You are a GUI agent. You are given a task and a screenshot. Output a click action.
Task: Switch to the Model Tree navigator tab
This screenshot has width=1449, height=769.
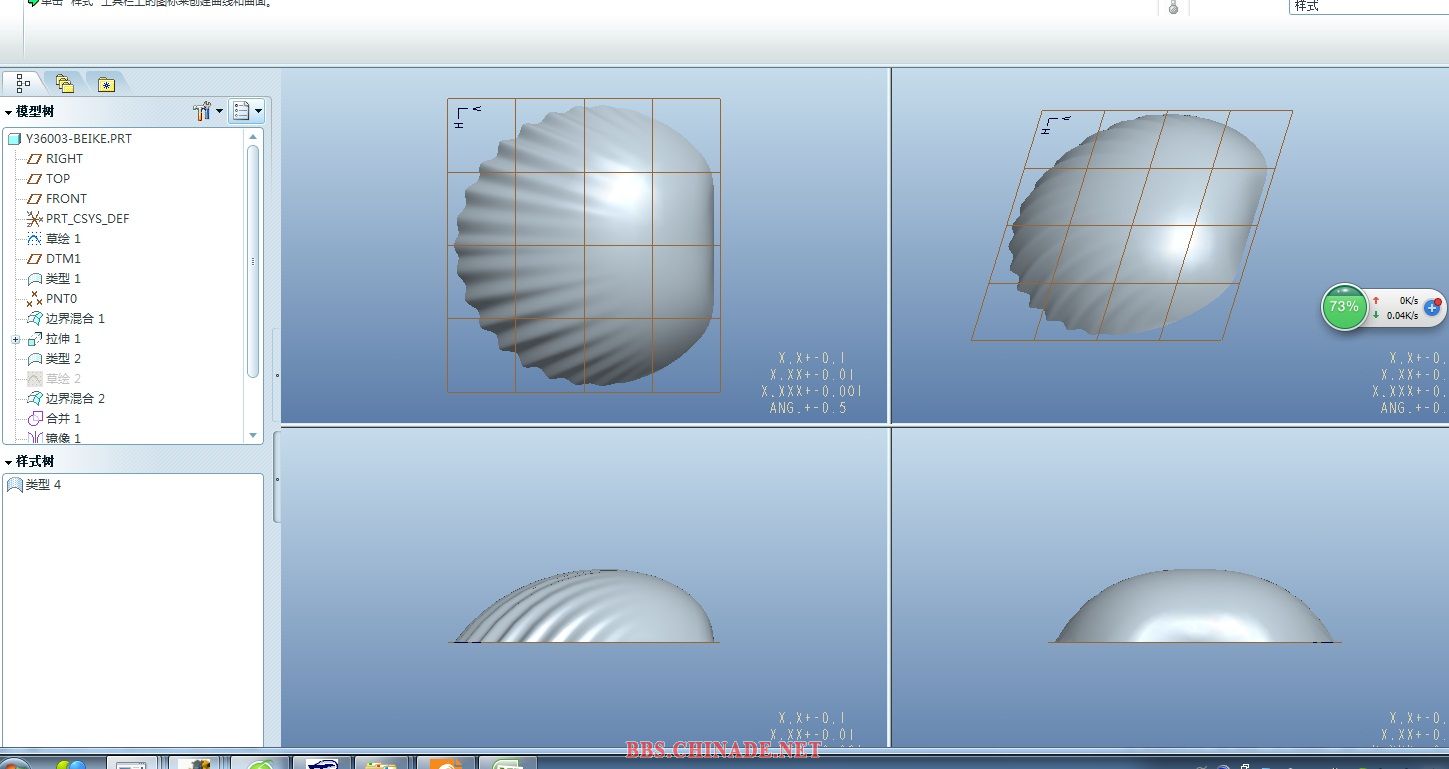tap(23, 83)
